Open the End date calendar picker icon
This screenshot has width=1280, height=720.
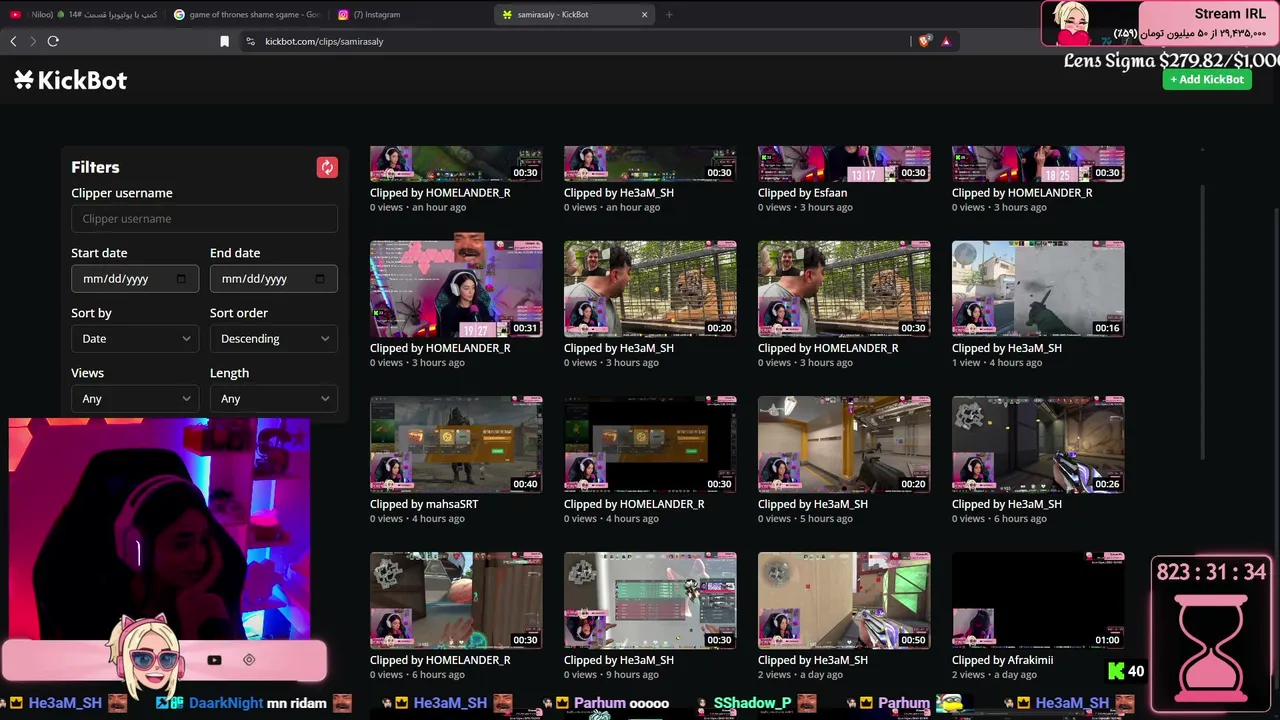(320, 279)
